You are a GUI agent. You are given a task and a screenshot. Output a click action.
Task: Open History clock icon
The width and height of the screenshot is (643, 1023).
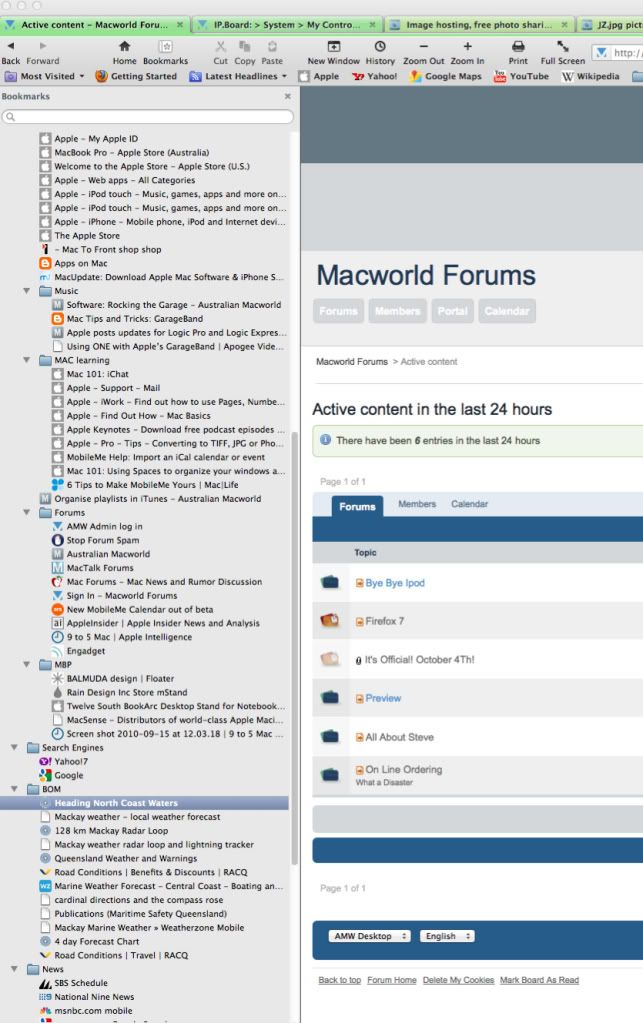tap(380, 46)
